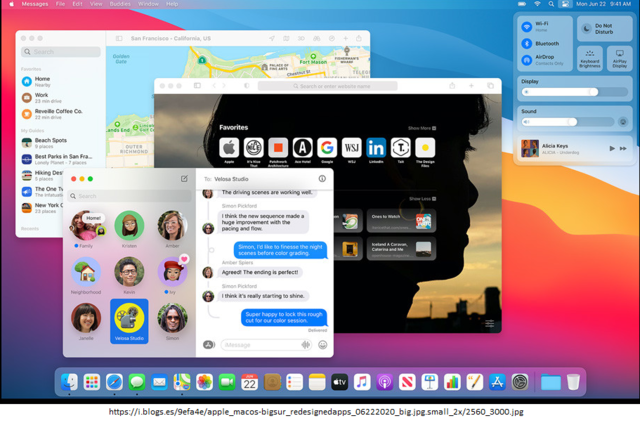
Task: Open Podcasts from the Dock
Action: [x=384, y=383]
